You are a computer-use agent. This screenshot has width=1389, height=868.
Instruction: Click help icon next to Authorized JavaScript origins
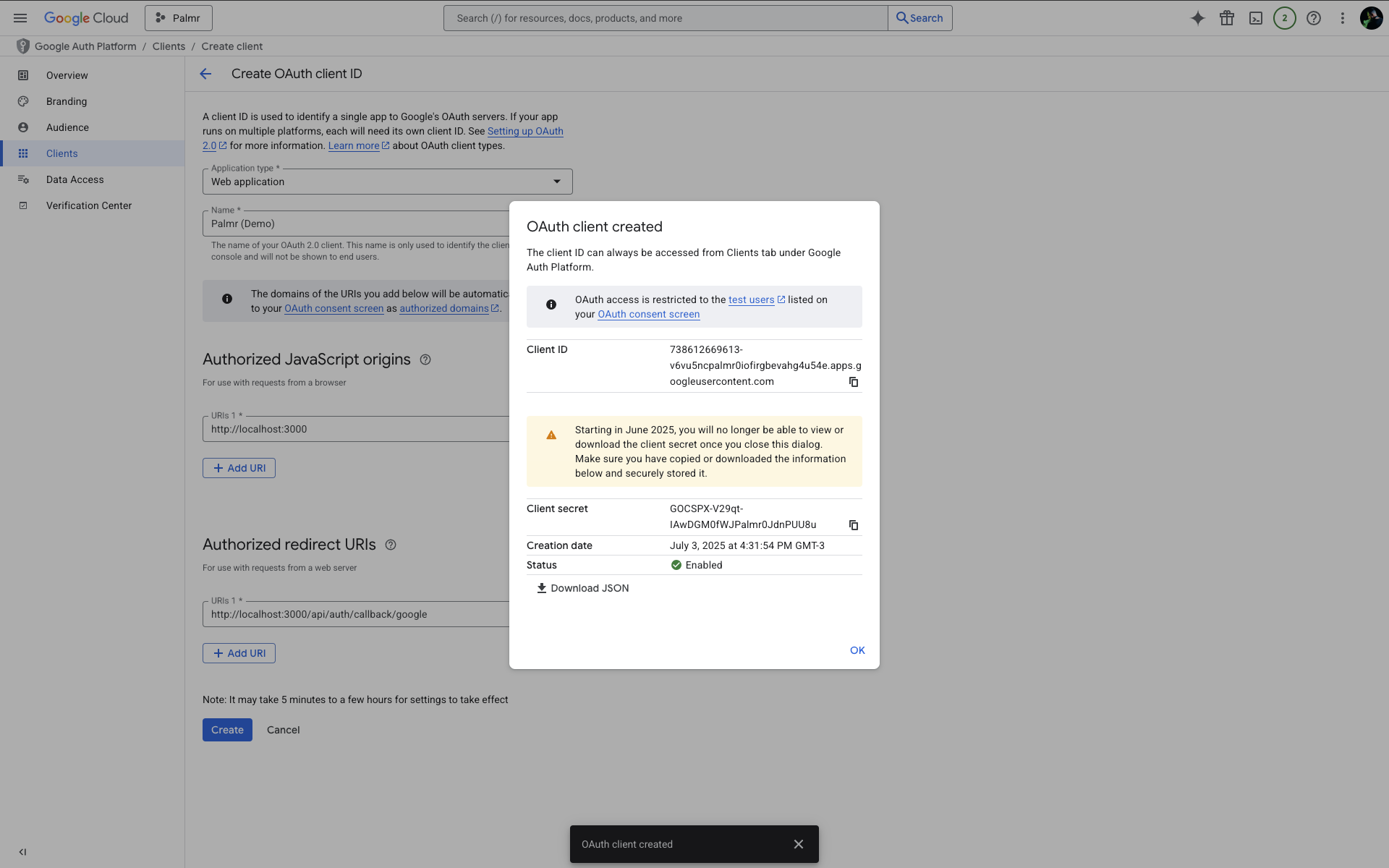click(425, 359)
